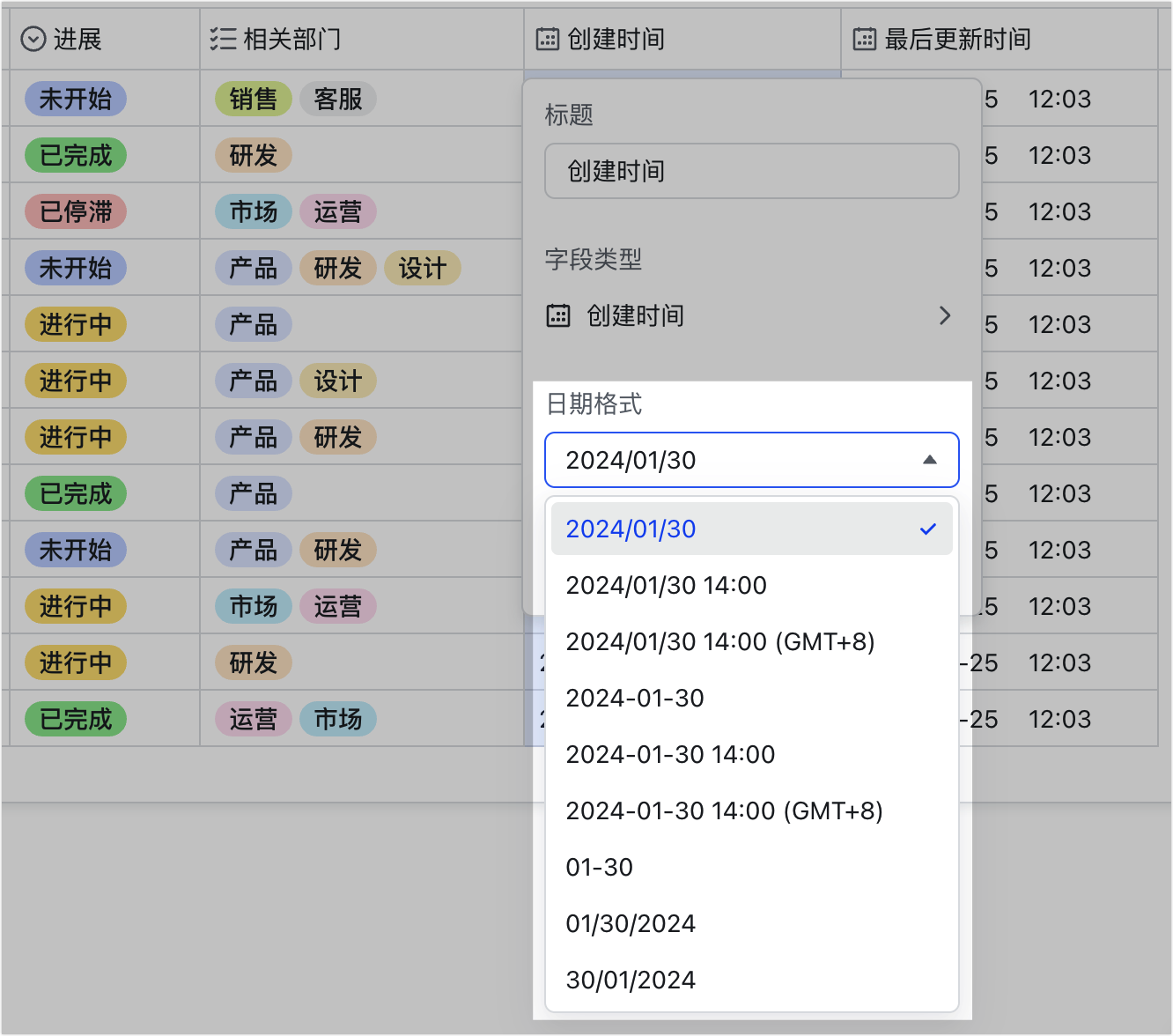Pick 2024-01-30 14:00 (GMT+8) format

tap(752, 810)
